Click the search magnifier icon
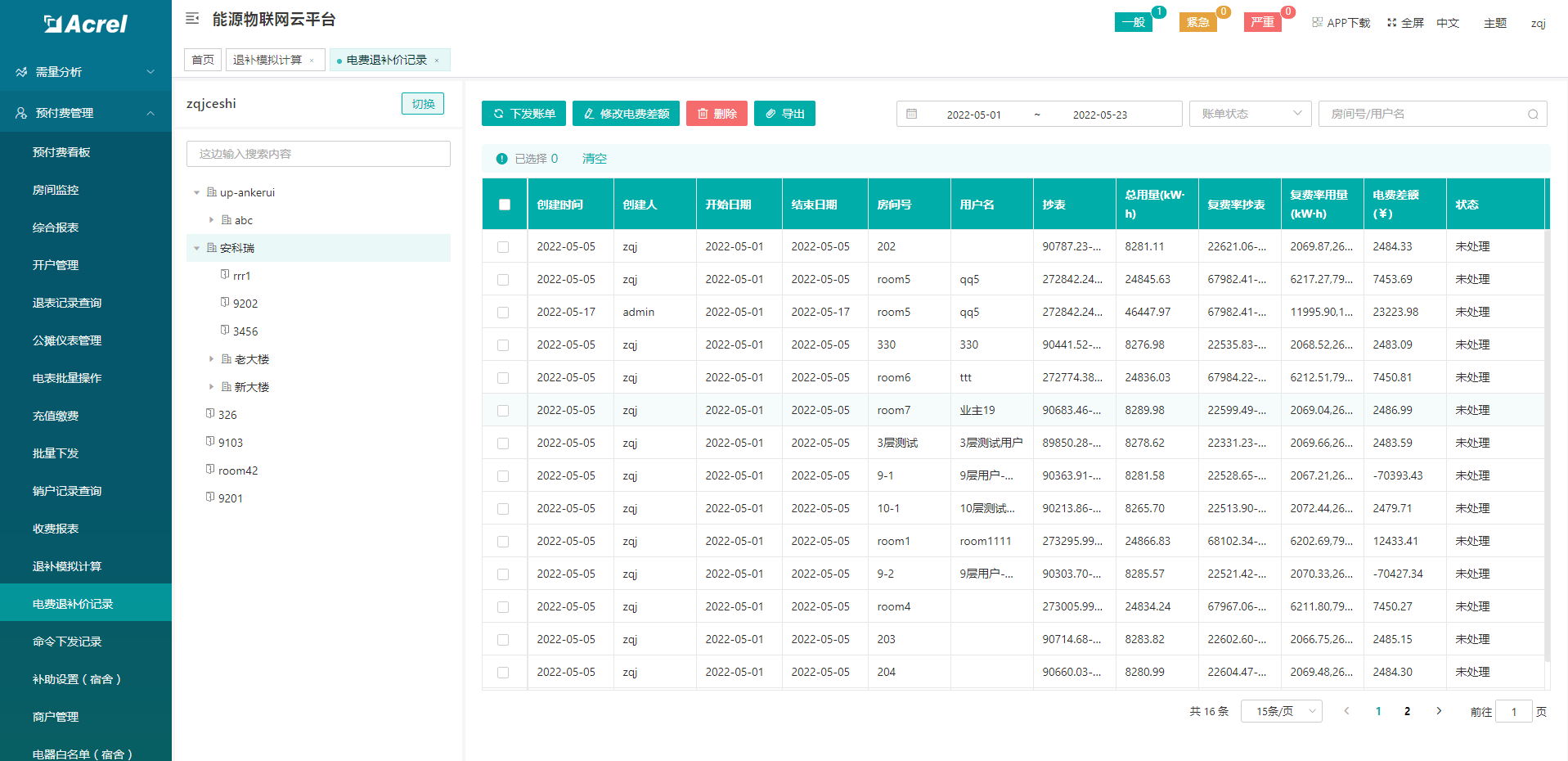 tap(1533, 115)
